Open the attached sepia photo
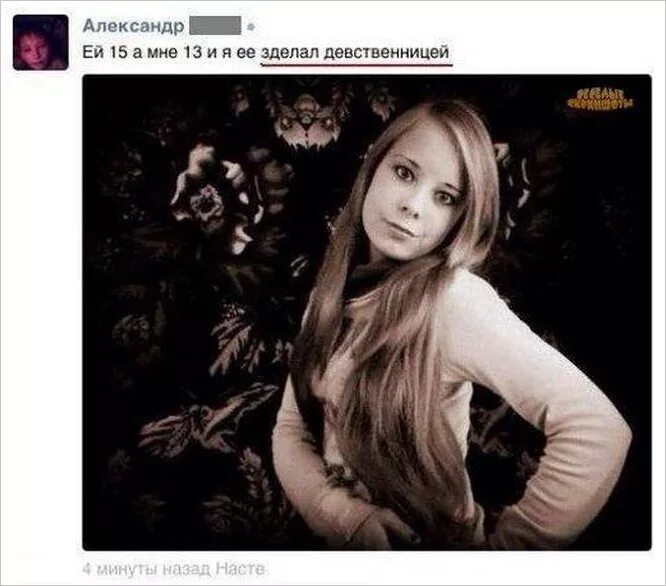This screenshot has height=586, width=666. click(367, 313)
